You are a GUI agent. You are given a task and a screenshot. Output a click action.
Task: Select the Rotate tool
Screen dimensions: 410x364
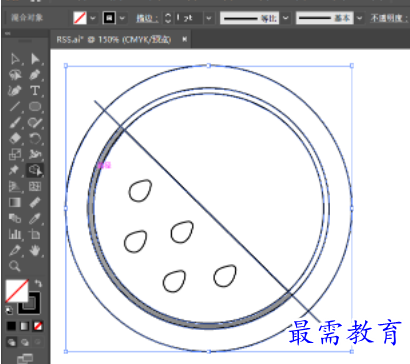click(x=35, y=138)
